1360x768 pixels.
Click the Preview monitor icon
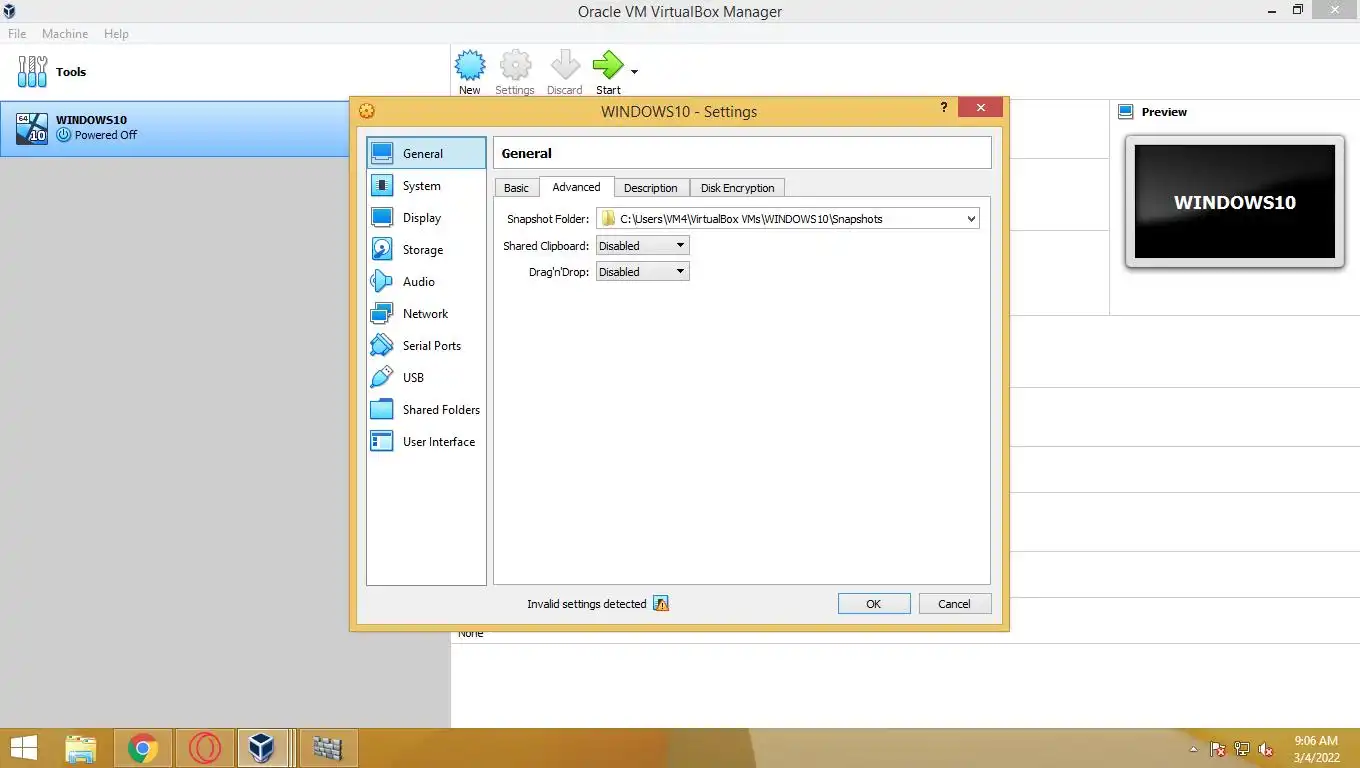(x=1126, y=112)
